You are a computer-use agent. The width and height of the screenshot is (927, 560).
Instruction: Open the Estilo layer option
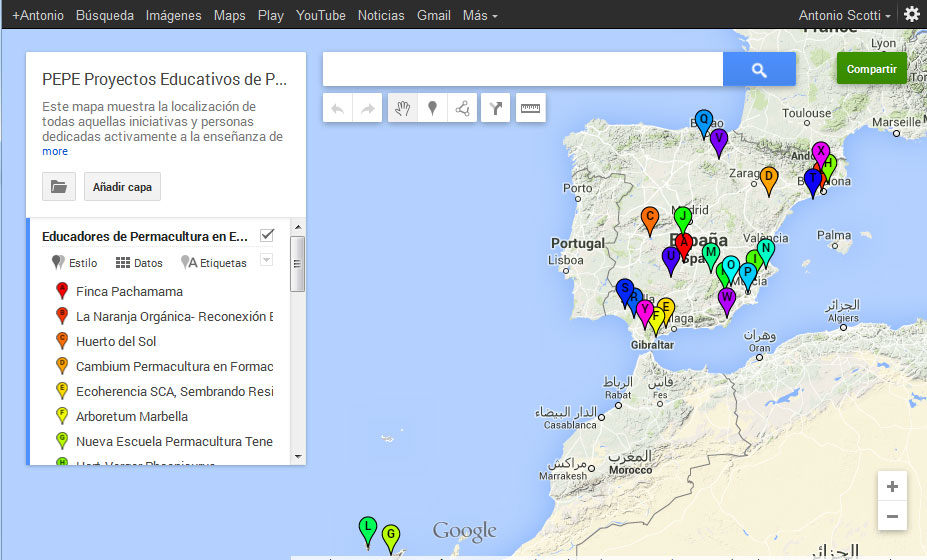74,263
